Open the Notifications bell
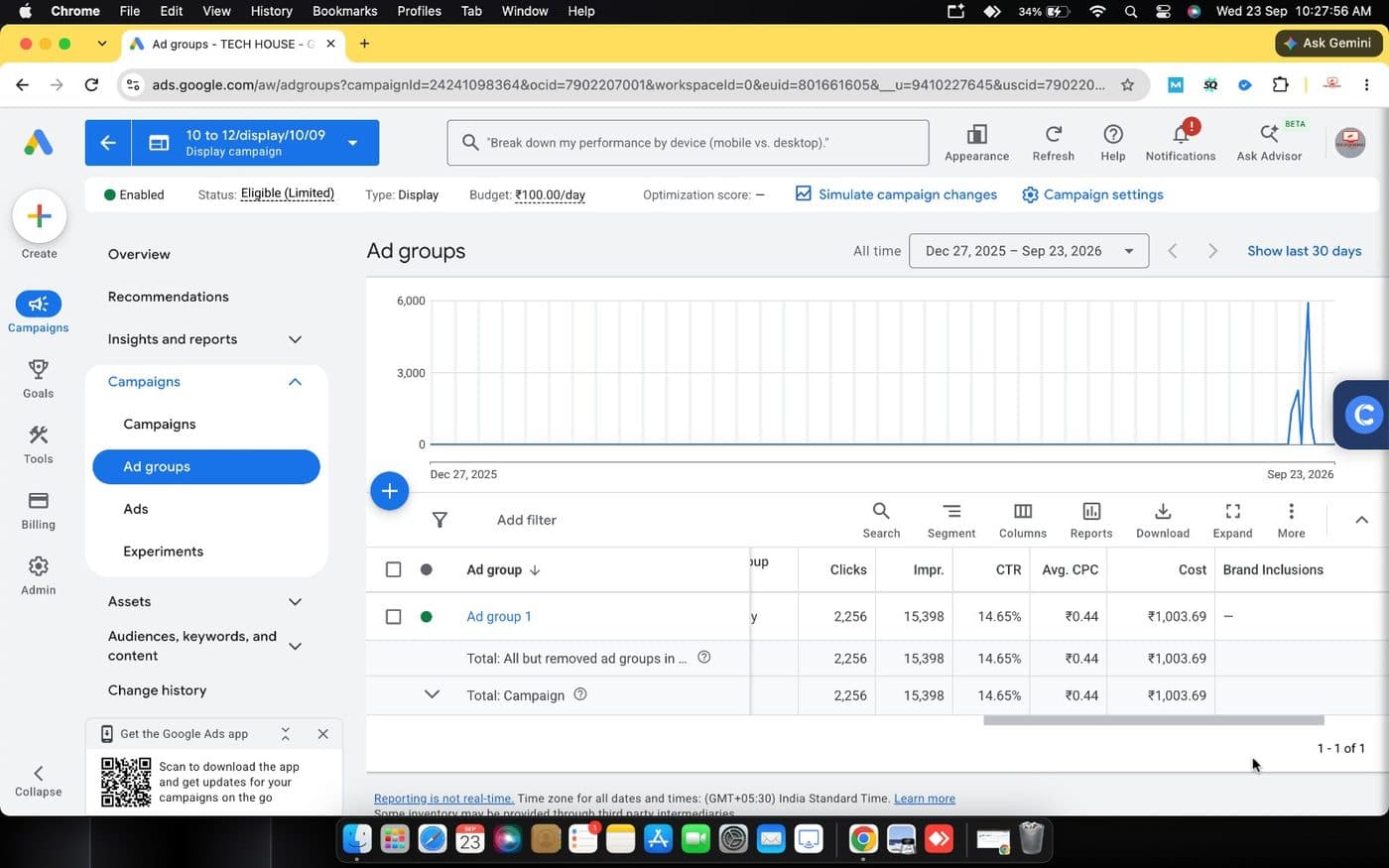 point(1180,143)
